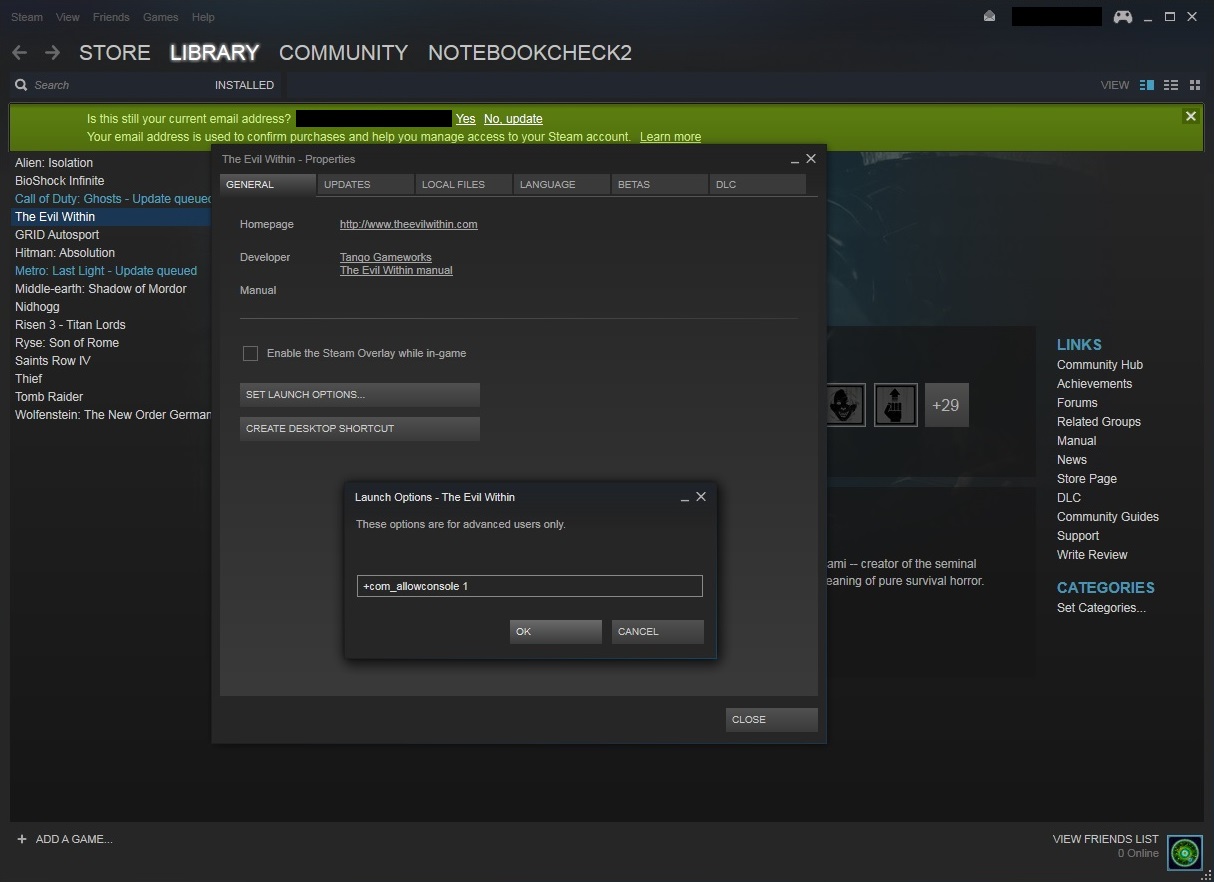This screenshot has width=1214, height=882.
Task: Open the Friends menu
Action: [111, 17]
